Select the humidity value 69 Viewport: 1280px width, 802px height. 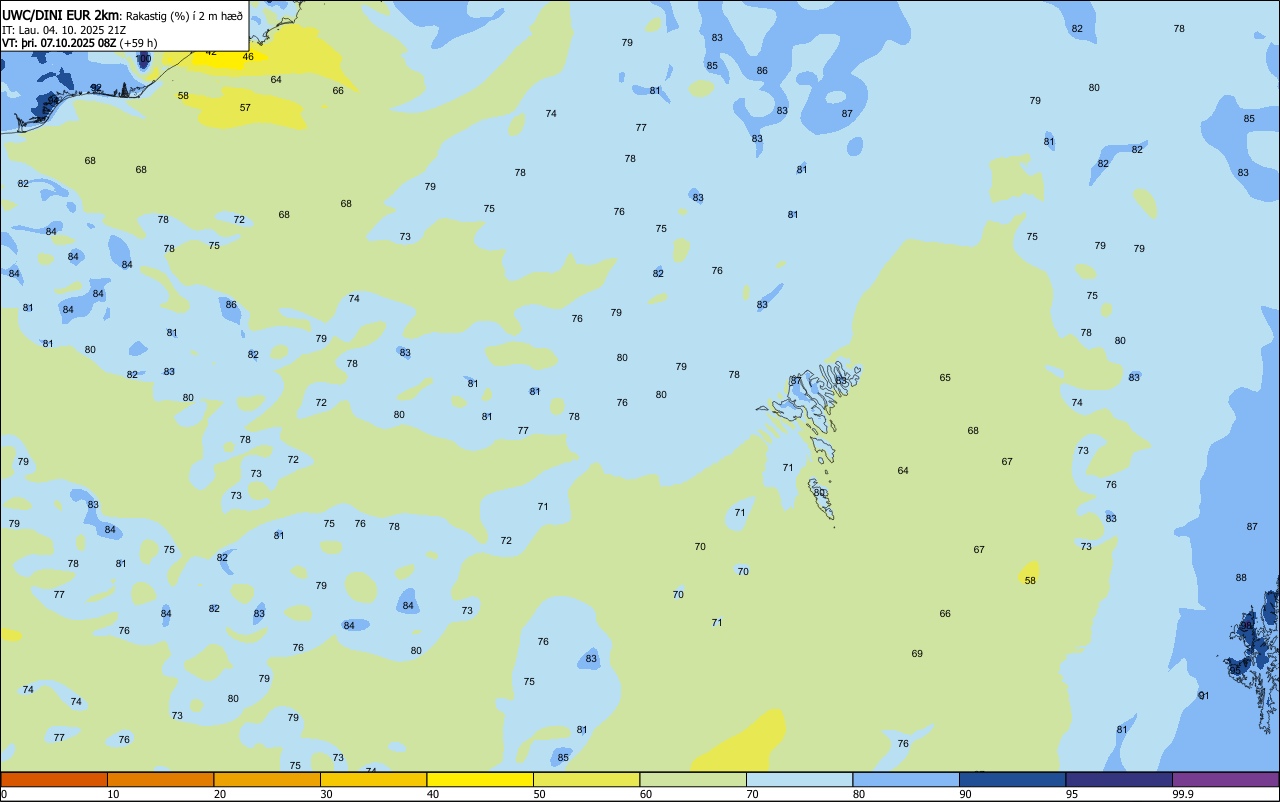(917, 653)
